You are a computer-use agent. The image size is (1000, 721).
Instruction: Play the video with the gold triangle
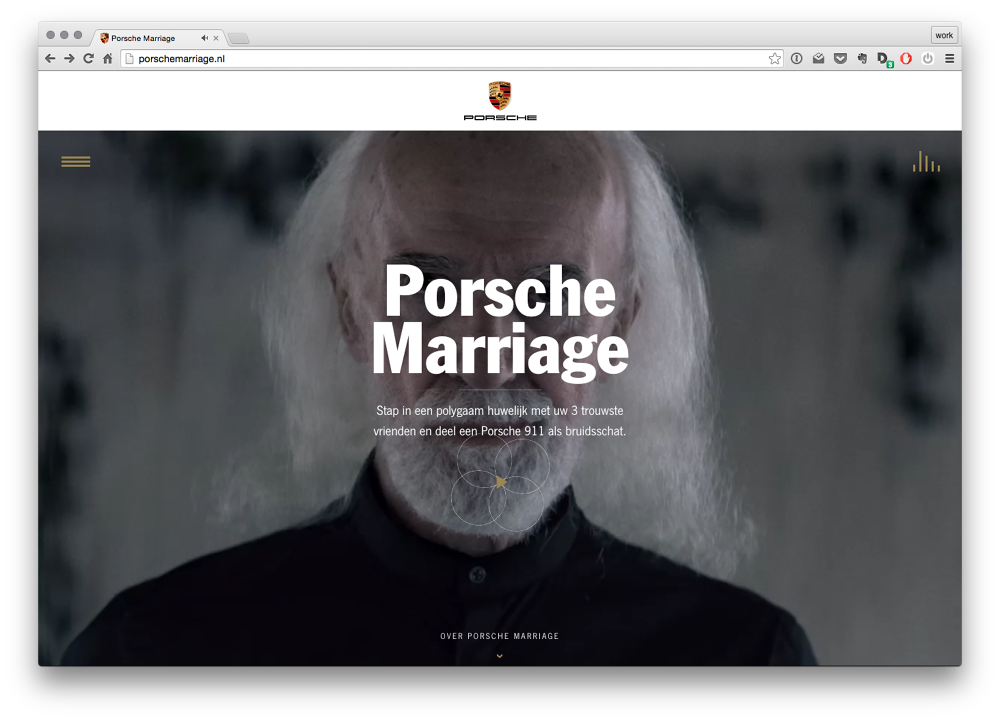coord(500,481)
